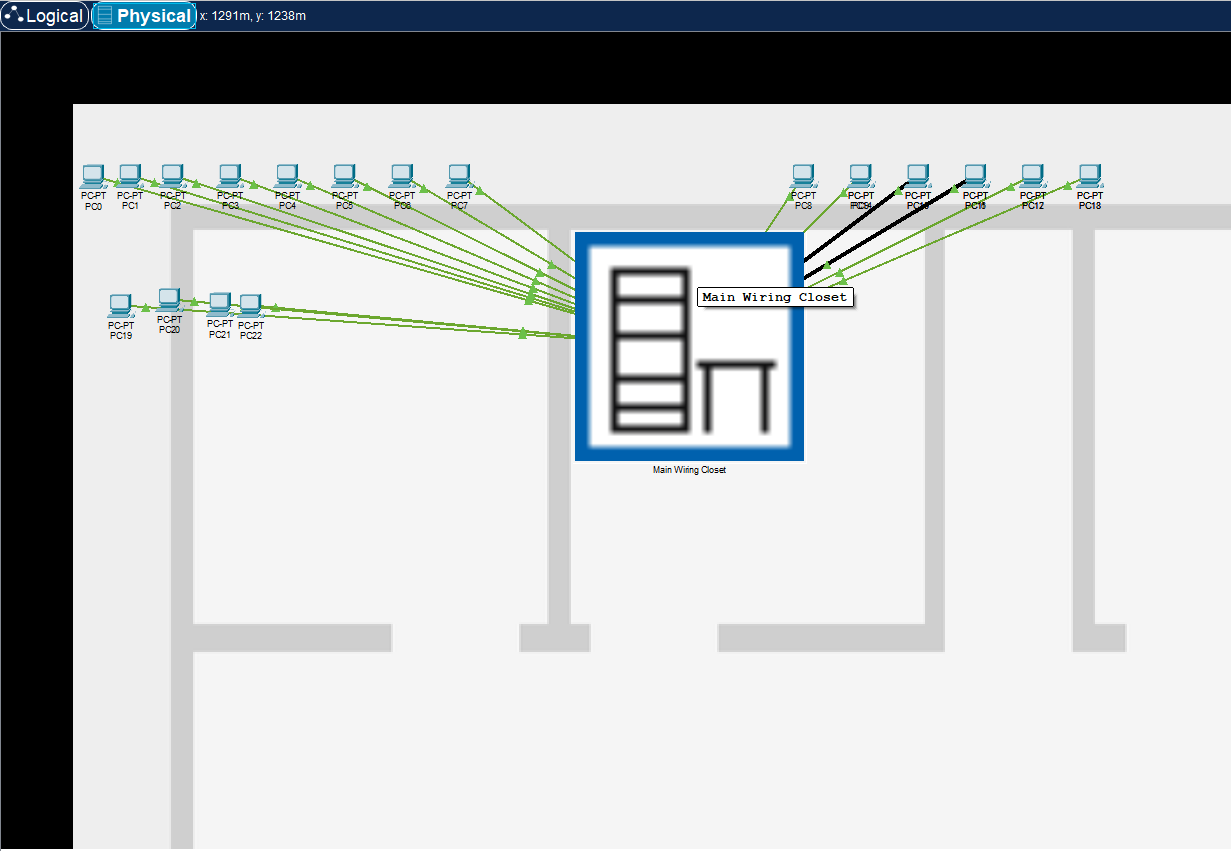The image size is (1231, 851).
Task: Pick the PC3 computer icon
Action: click(230, 177)
